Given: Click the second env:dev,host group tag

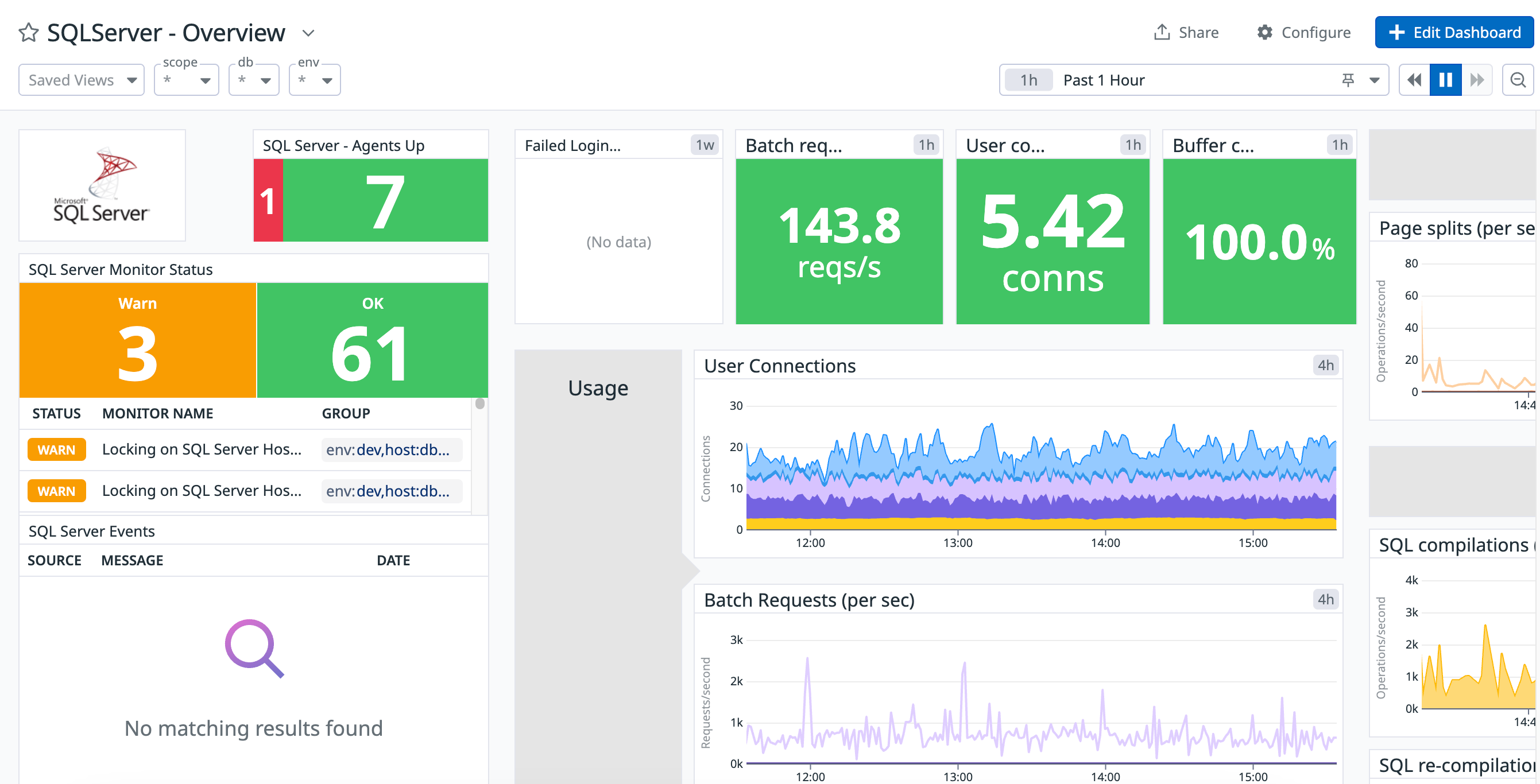Looking at the screenshot, I should coord(391,491).
